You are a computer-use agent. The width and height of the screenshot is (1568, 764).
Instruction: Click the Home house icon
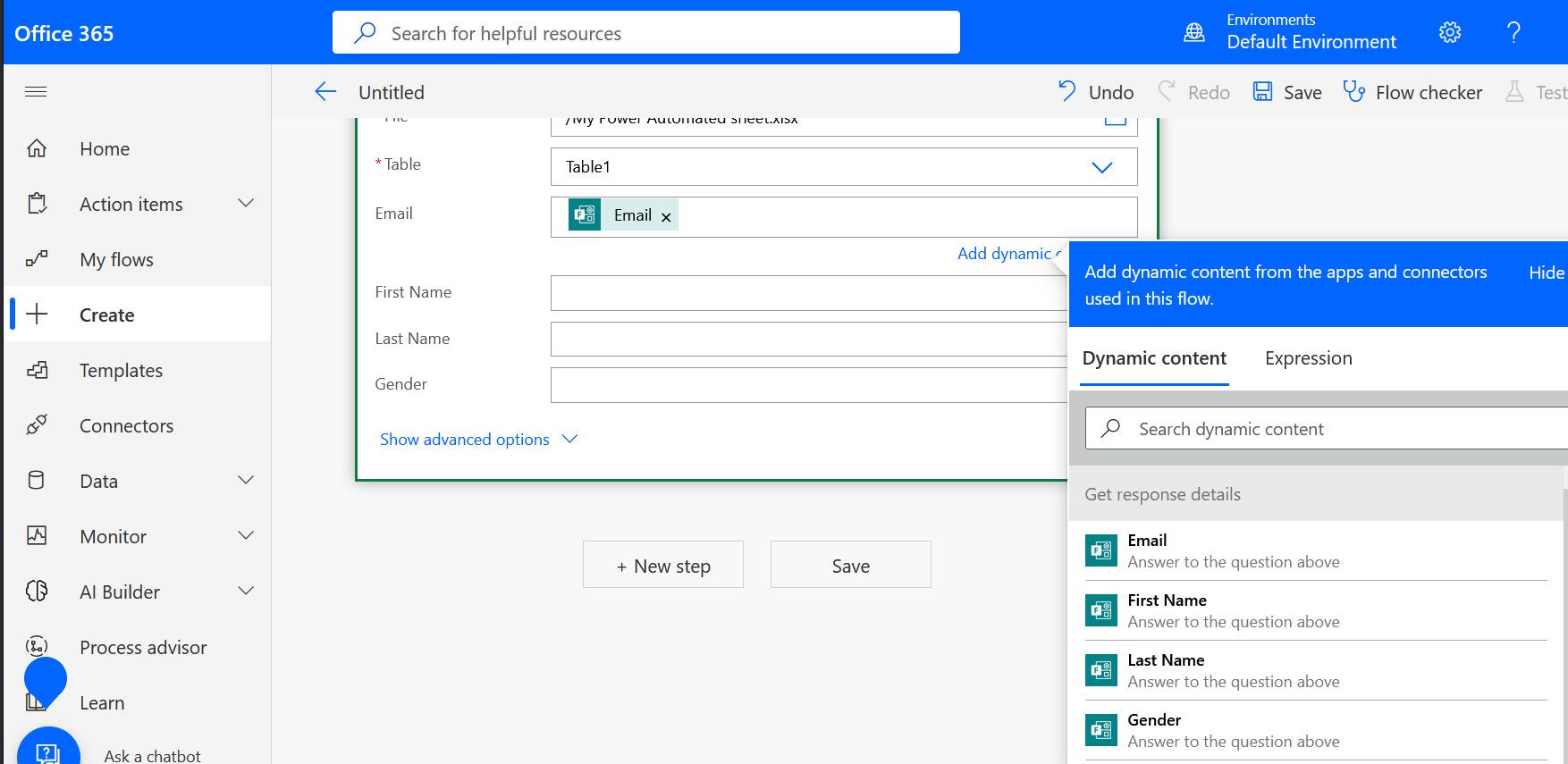tap(37, 148)
